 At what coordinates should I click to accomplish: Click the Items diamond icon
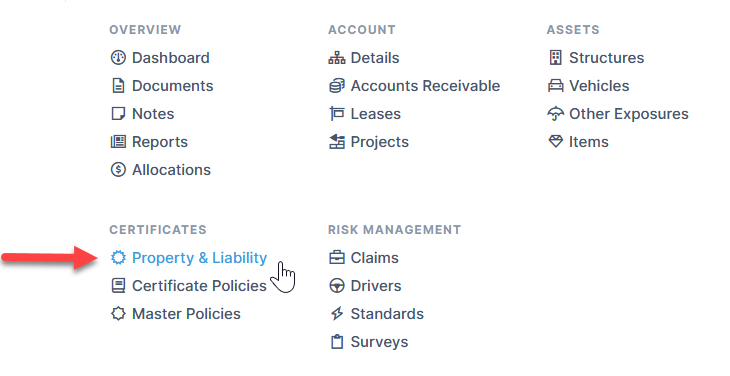pos(555,141)
